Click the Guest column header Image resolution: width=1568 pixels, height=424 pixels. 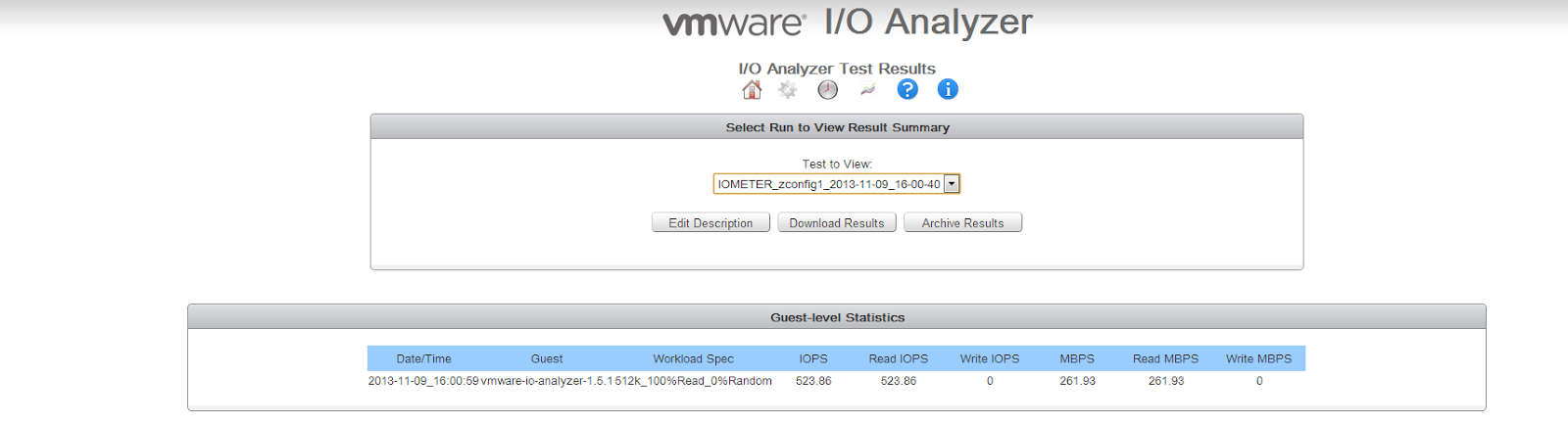pos(547,358)
